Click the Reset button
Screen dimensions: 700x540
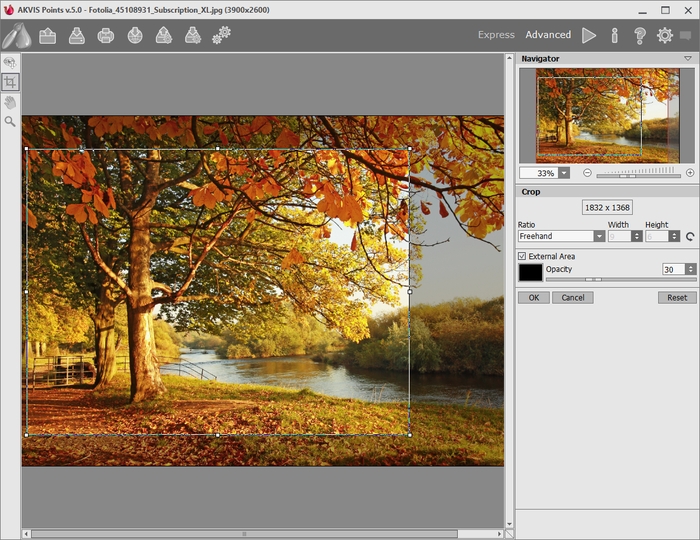[x=677, y=298]
